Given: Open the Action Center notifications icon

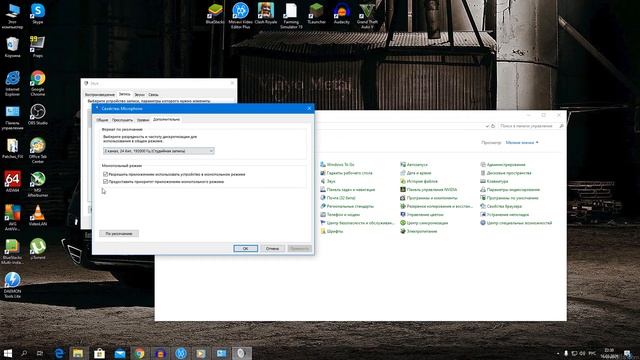Looking at the screenshot, I should (x=627, y=353).
